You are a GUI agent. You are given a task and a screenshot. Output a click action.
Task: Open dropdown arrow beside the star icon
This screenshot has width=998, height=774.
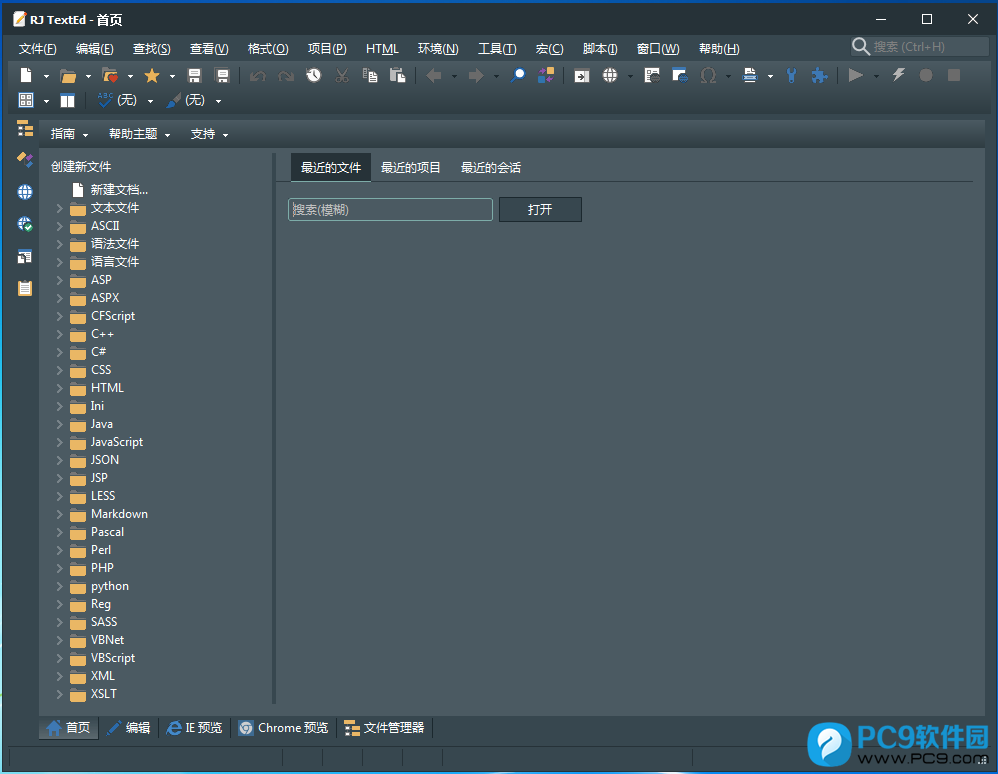pyautogui.click(x=172, y=76)
